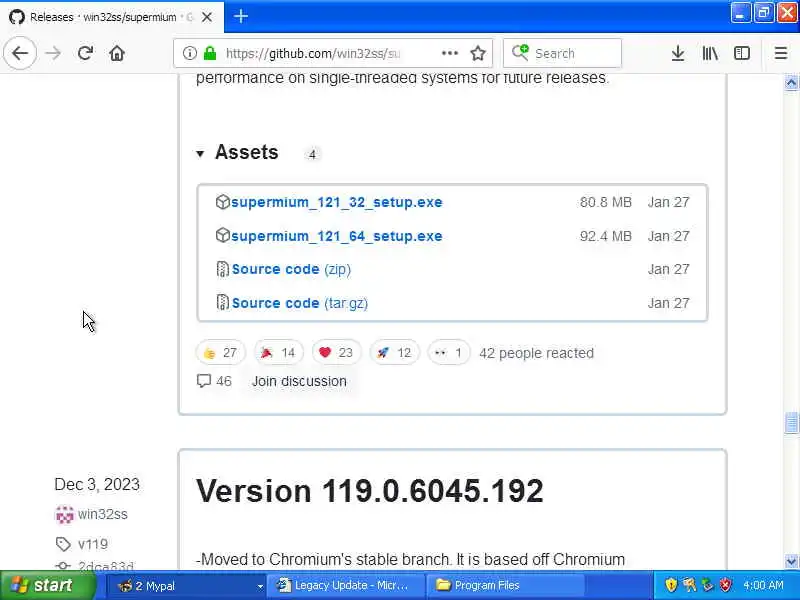Open page actions three-dot menu
This screenshot has width=800, height=600.
click(449, 53)
